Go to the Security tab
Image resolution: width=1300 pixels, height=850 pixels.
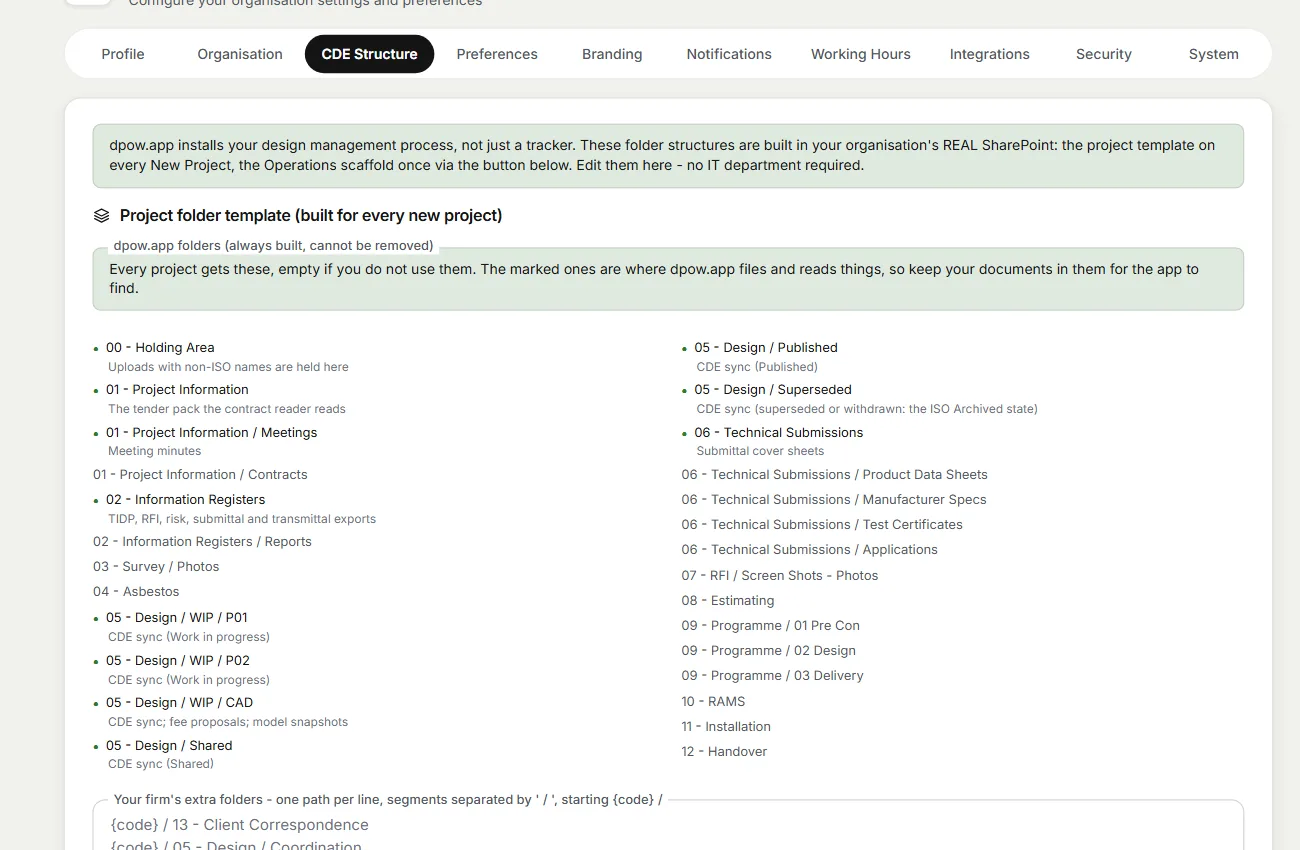tap(1104, 54)
